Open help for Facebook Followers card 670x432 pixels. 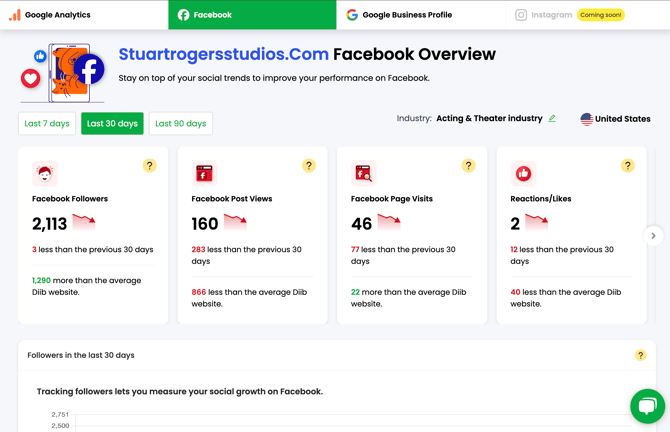[149, 166]
